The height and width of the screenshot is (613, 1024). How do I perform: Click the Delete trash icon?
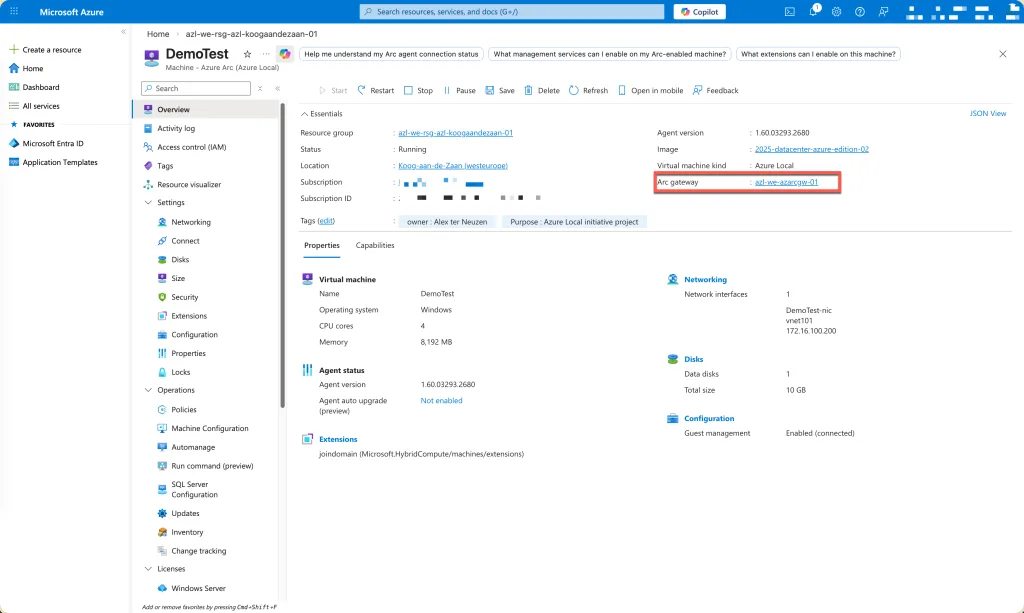click(x=530, y=90)
